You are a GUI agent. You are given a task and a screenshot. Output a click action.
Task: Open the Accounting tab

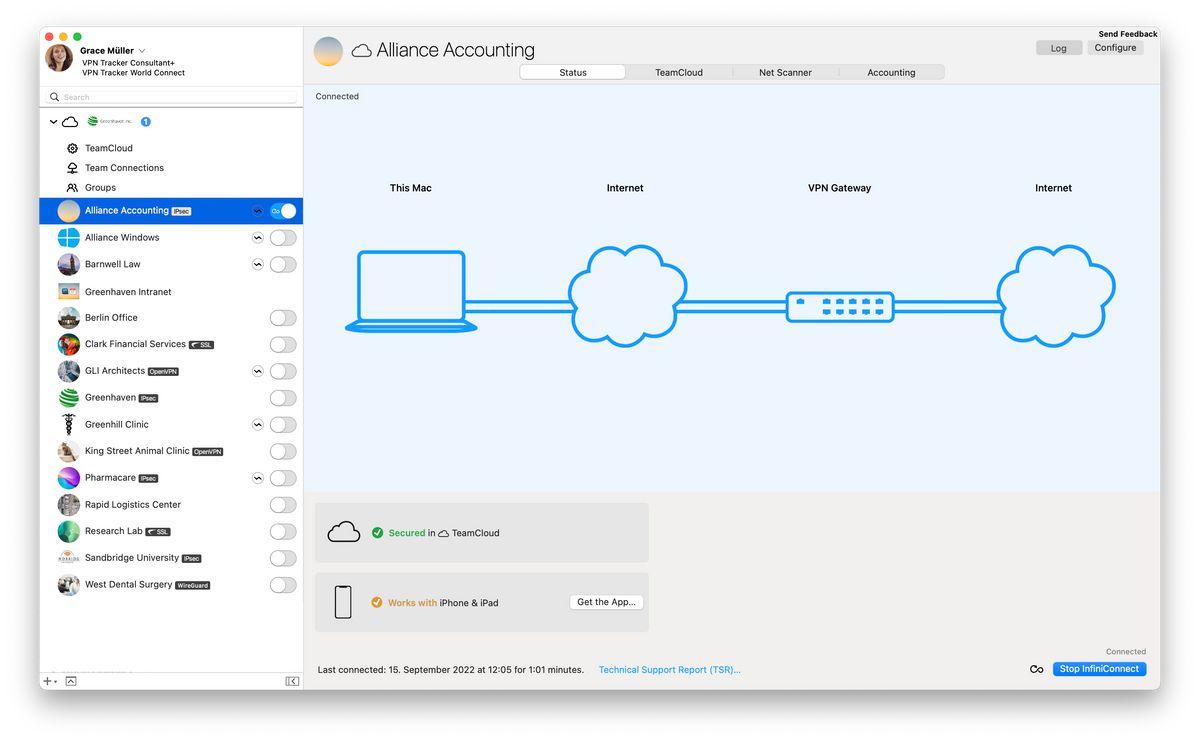pyautogui.click(x=891, y=72)
